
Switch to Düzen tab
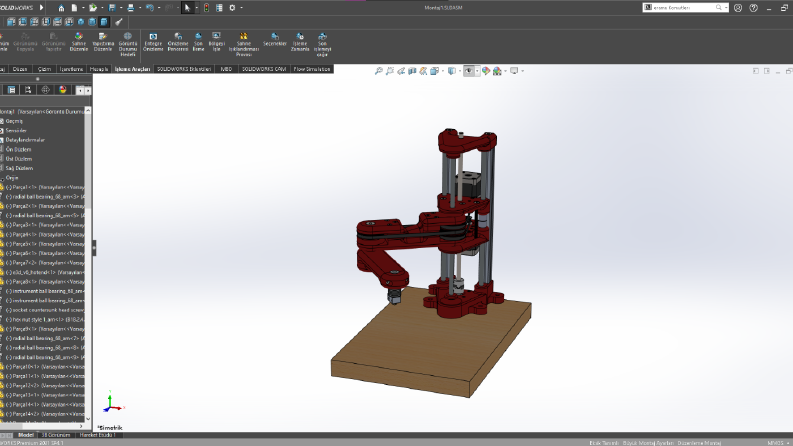(20, 69)
